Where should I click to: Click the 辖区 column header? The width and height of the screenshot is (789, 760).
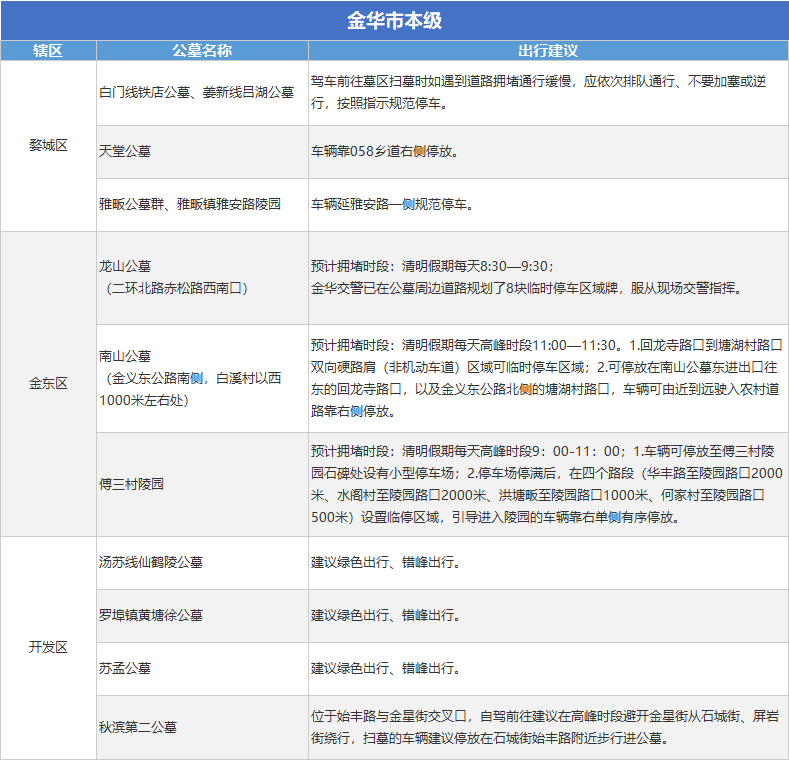[48, 50]
